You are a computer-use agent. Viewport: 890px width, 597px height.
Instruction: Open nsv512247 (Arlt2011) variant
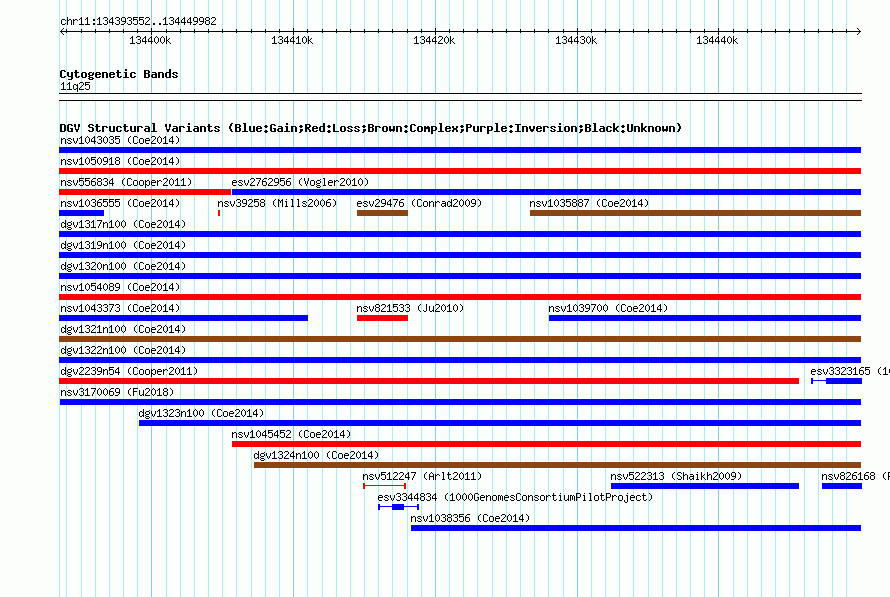(384, 486)
